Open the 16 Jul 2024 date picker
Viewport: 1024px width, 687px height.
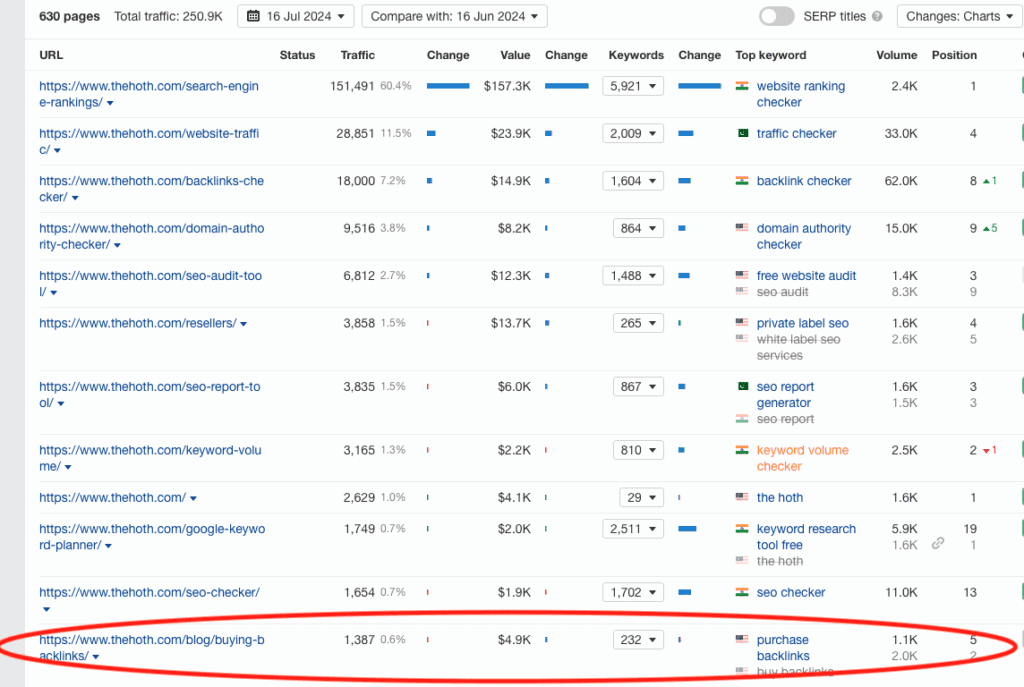295,16
